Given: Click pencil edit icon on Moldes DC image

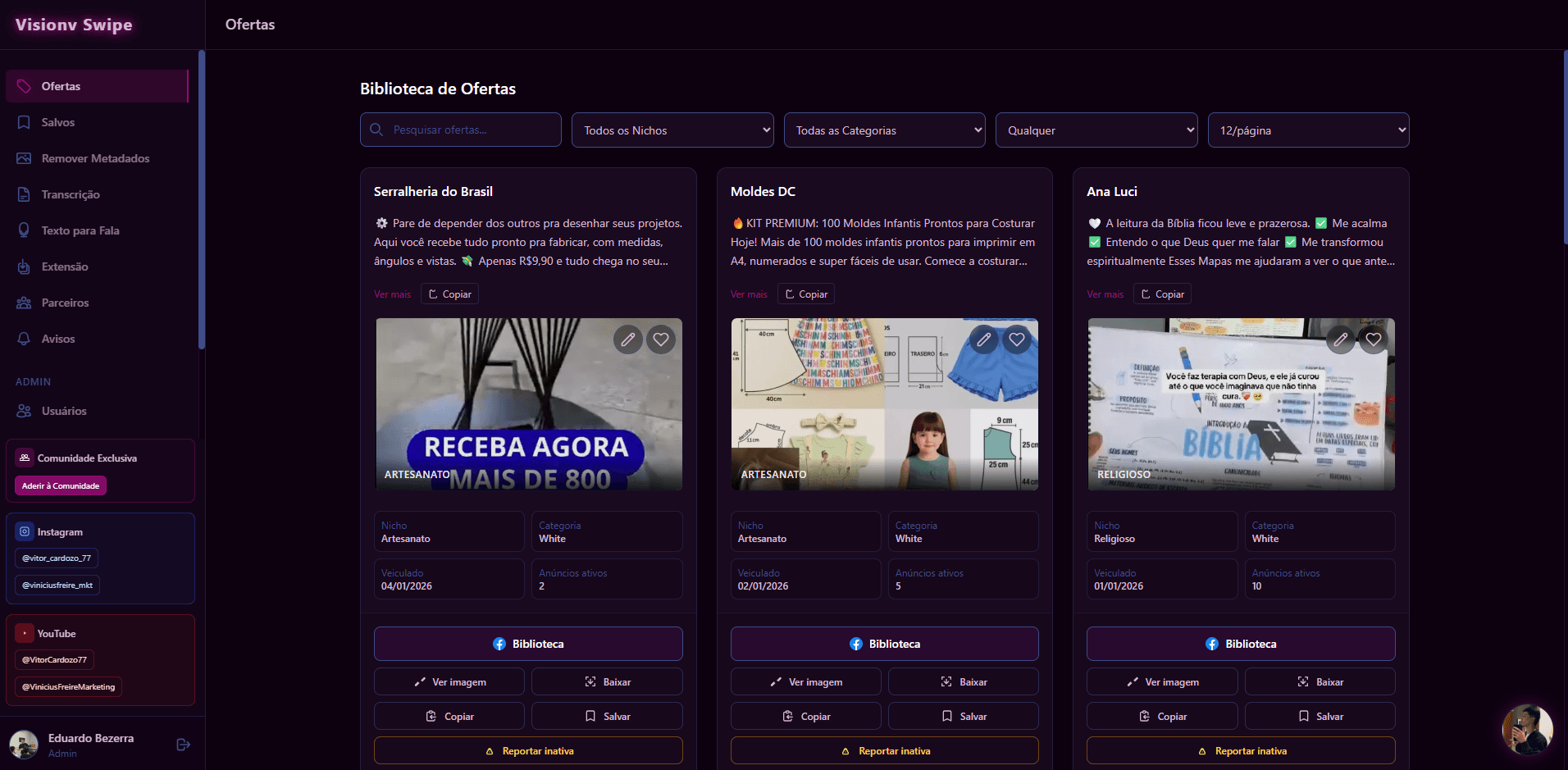Looking at the screenshot, I should pyautogui.click(x=984, y=339).
